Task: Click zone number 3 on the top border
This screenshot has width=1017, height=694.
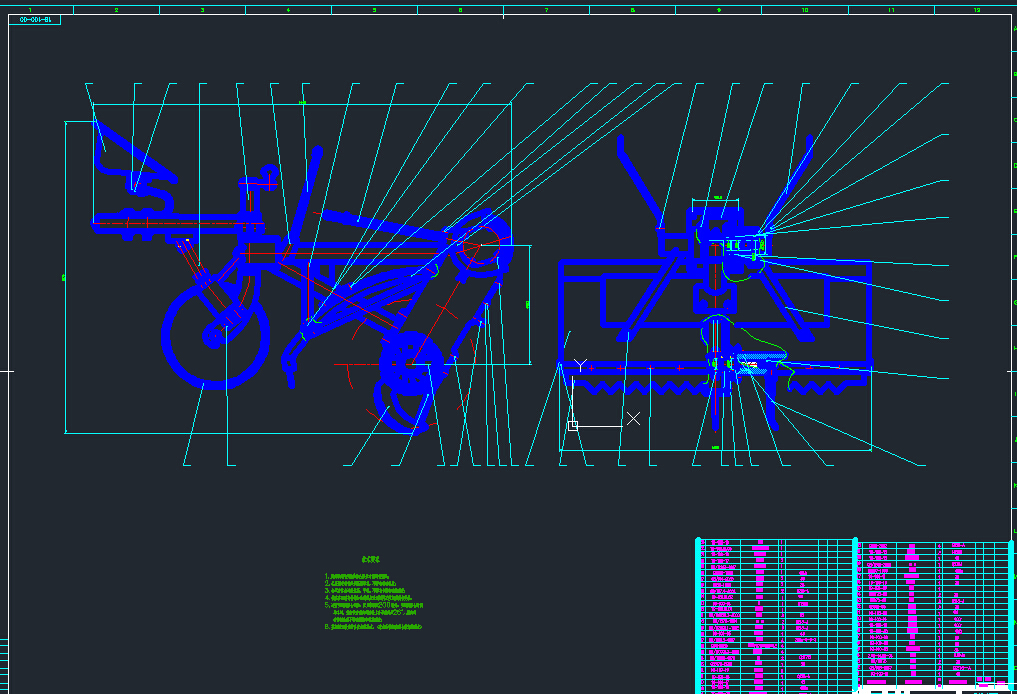Action: pos(202,10)
